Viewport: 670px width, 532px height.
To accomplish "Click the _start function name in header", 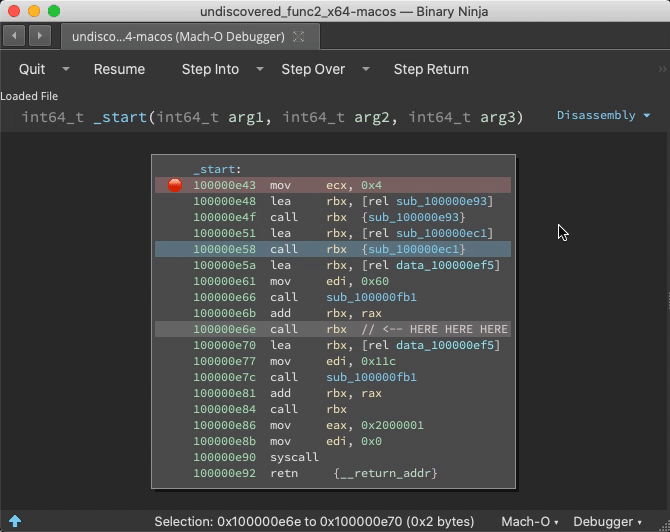I will [120, 117].
